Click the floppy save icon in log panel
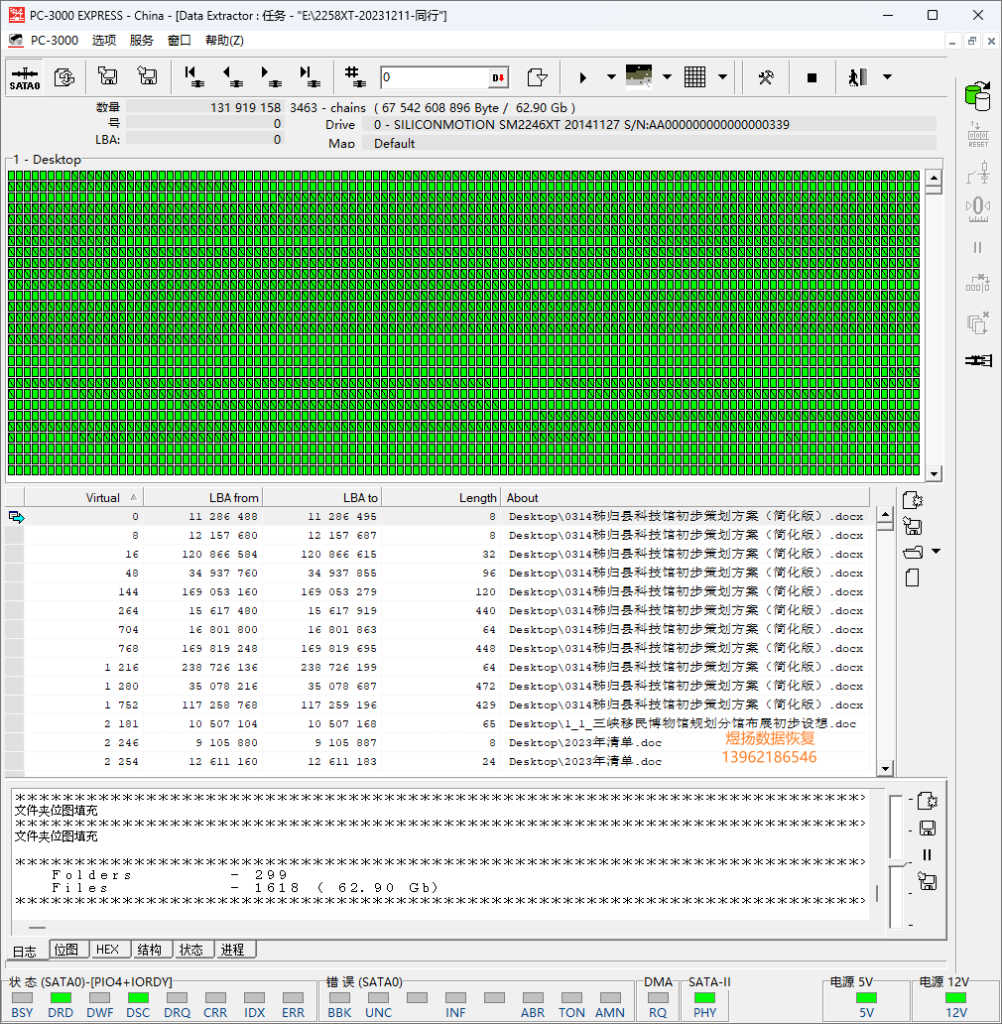Image resolution: width=1002 pixels, height=1024 pixels. pos(927,828)
